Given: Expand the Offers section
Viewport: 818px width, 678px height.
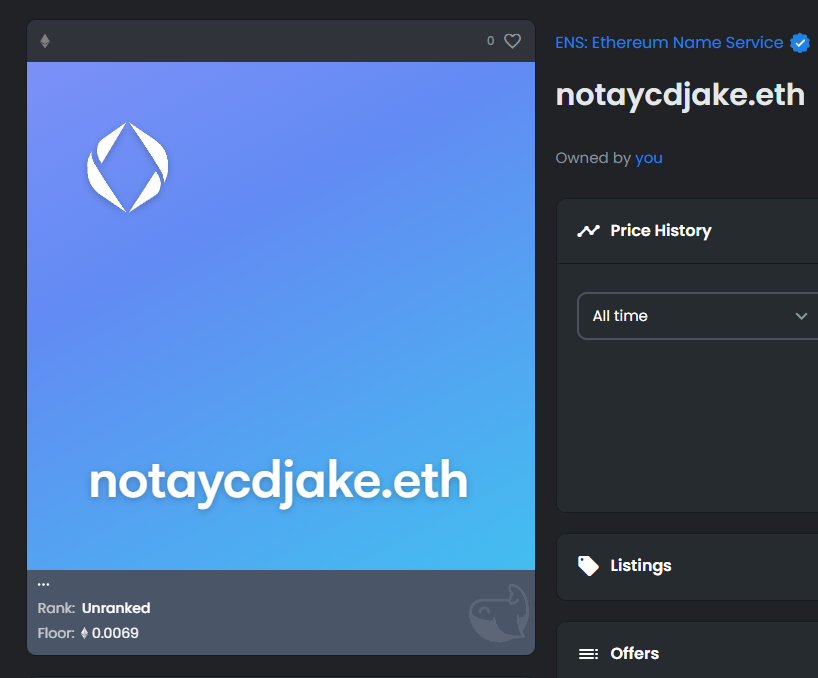Looking at the screenshot, I should pos(688,650).
